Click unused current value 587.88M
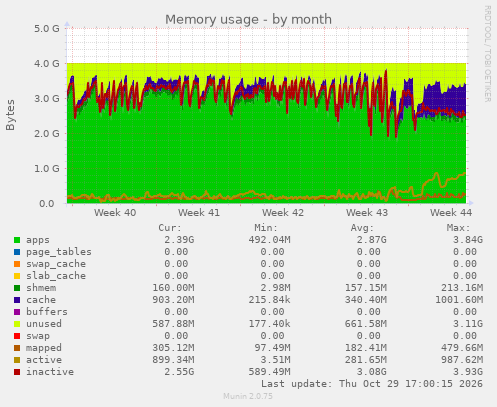Image resolution: width=497 pixels, height=407 pixels. tap(173, 324)
